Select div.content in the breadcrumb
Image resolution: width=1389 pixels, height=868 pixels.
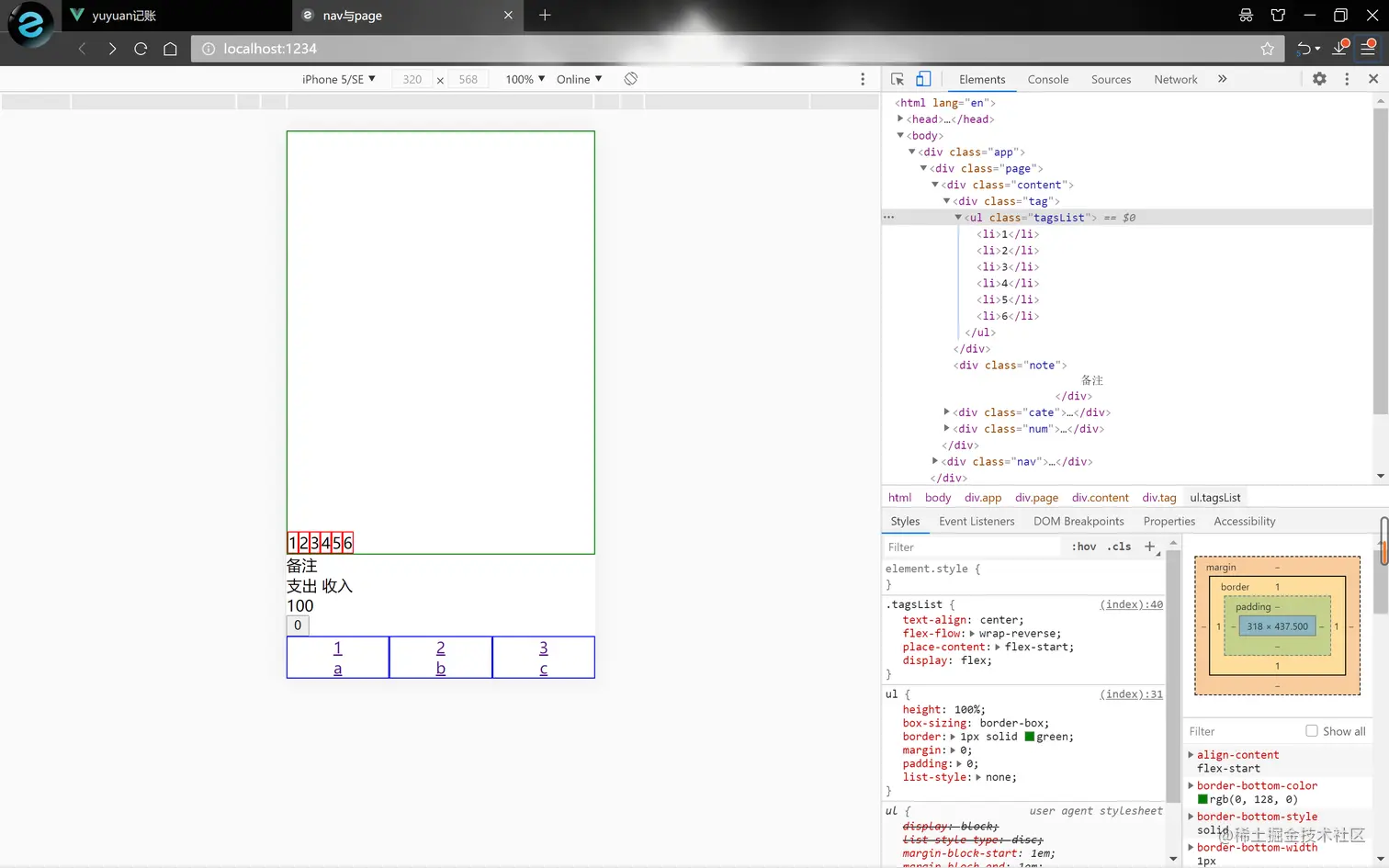(1101, 498)
